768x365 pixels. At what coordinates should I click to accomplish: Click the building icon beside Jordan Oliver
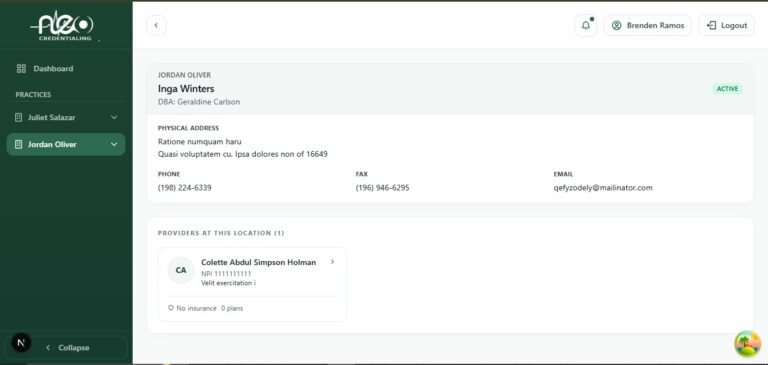pyautogui.click(x=19, y=145)
